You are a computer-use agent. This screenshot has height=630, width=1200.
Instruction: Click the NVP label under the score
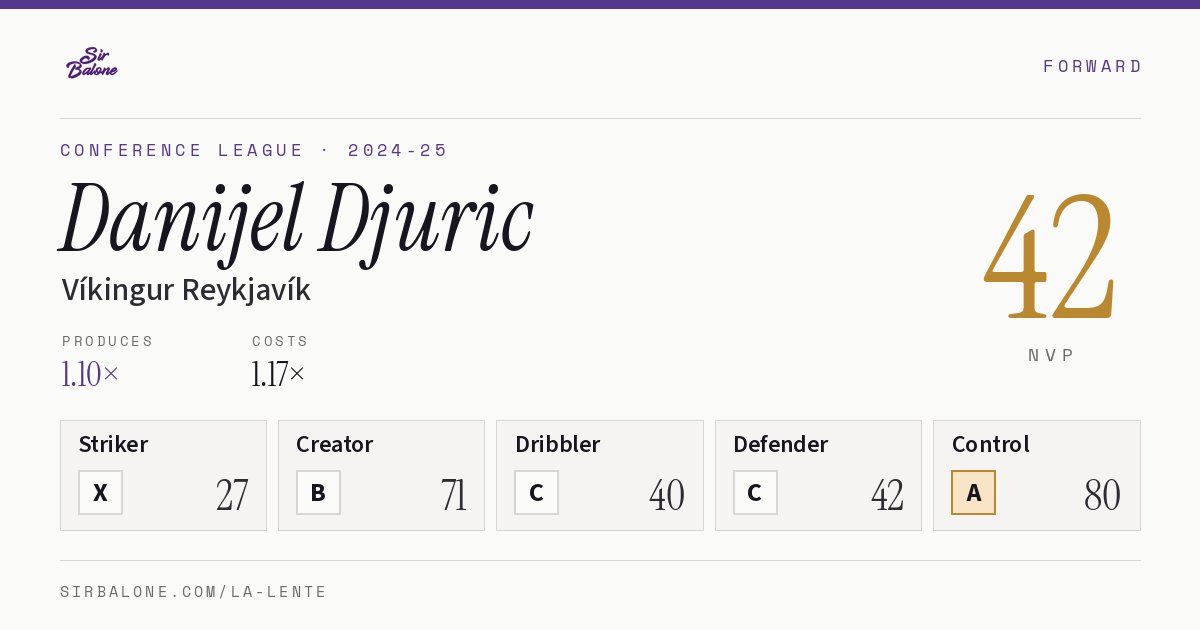tap(1051, 355)
